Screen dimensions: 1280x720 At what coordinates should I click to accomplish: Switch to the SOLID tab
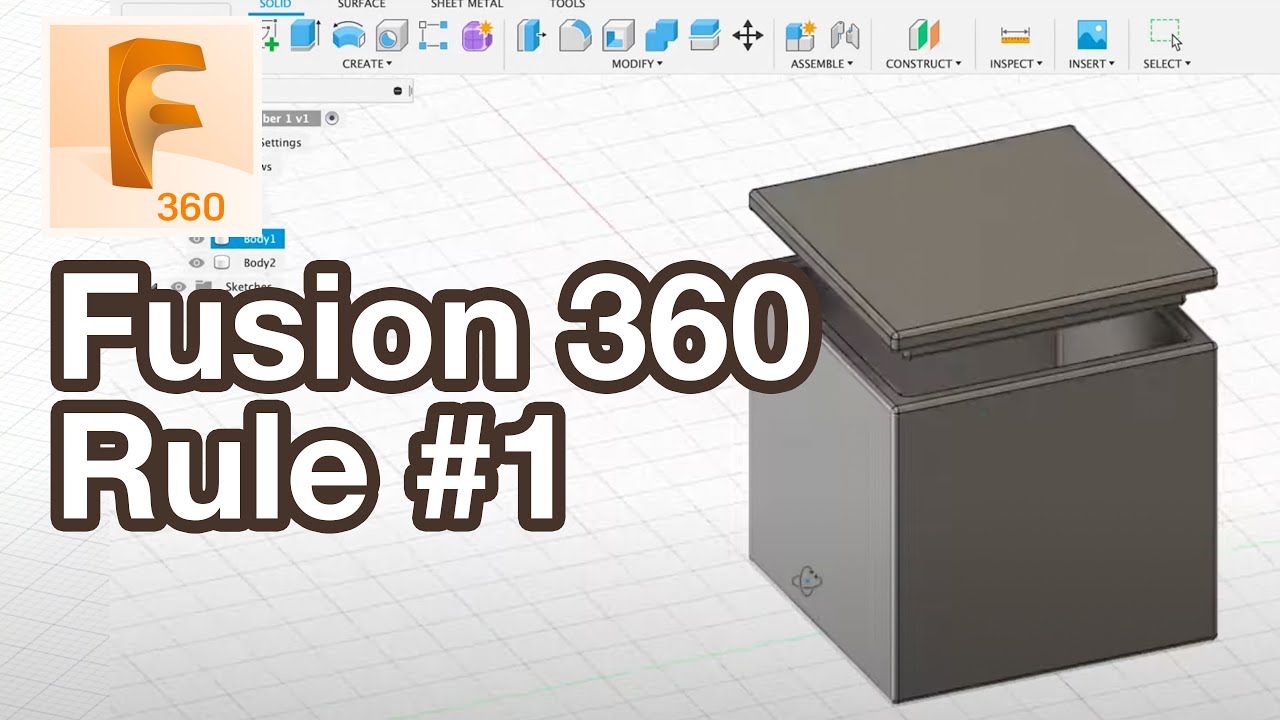coord(275,5)
